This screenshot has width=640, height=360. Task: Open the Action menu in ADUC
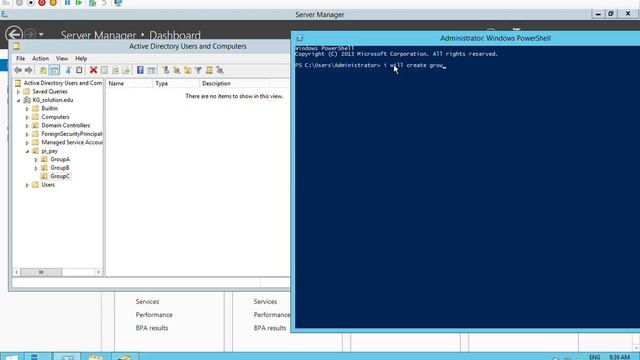[x=40, y=58]
